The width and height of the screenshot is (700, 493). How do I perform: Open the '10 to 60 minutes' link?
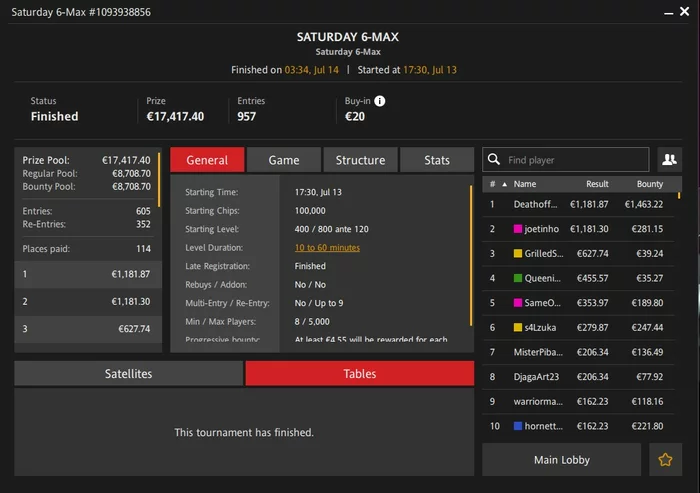pos(327,247)
